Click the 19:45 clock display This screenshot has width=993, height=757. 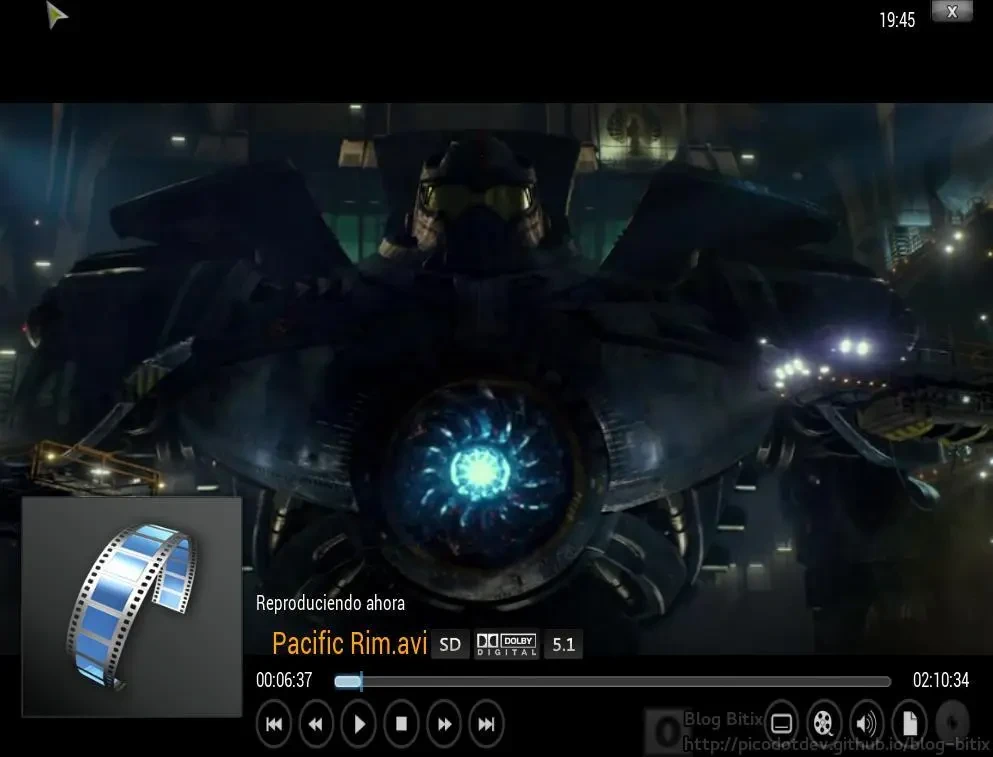point(897,20)
